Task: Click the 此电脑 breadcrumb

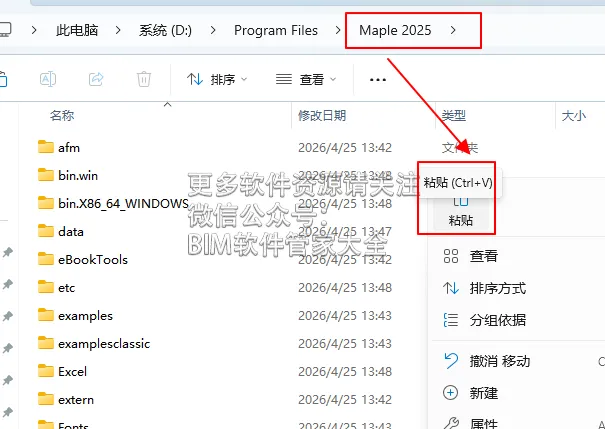Action: point(77,30)
